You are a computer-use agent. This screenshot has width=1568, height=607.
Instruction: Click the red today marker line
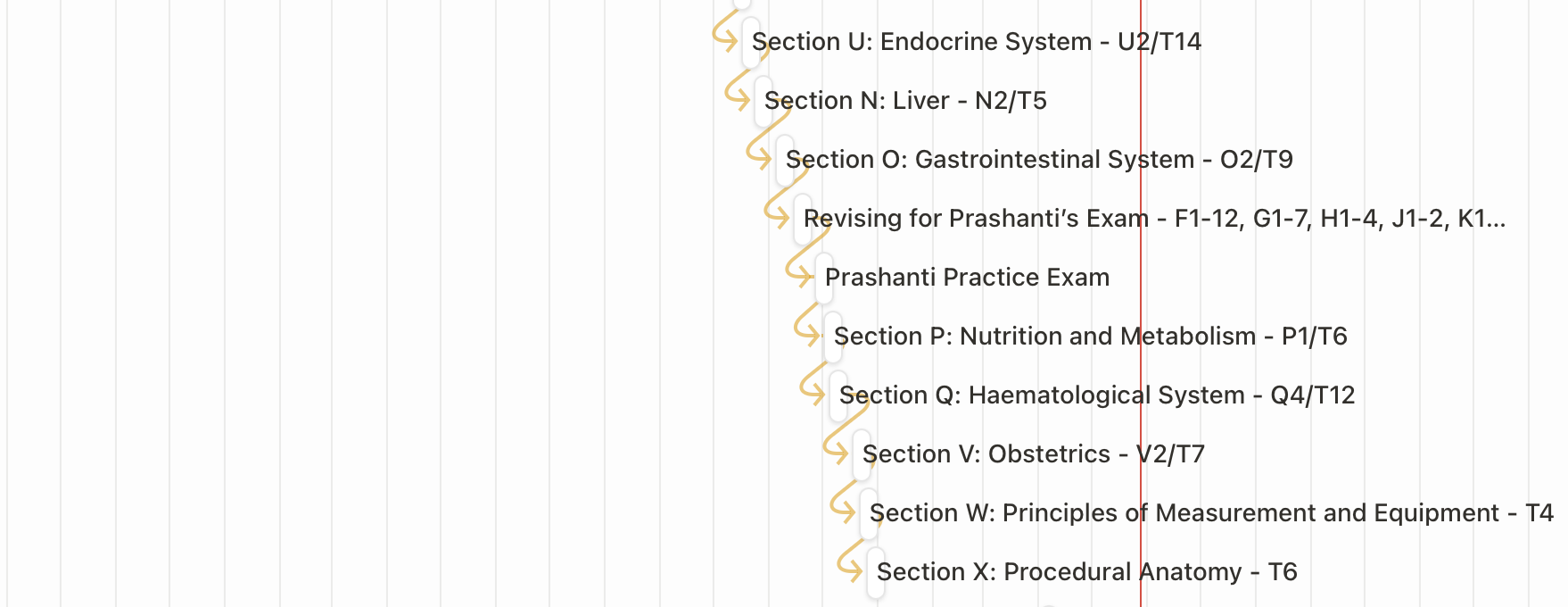(x=1140, y=303)
